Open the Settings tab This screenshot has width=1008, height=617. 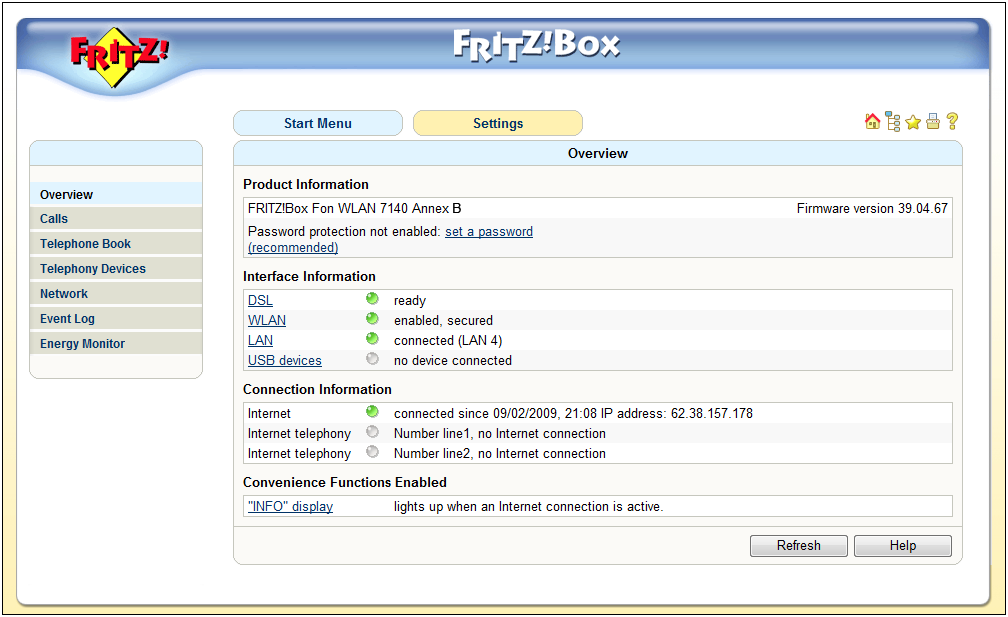498,123
